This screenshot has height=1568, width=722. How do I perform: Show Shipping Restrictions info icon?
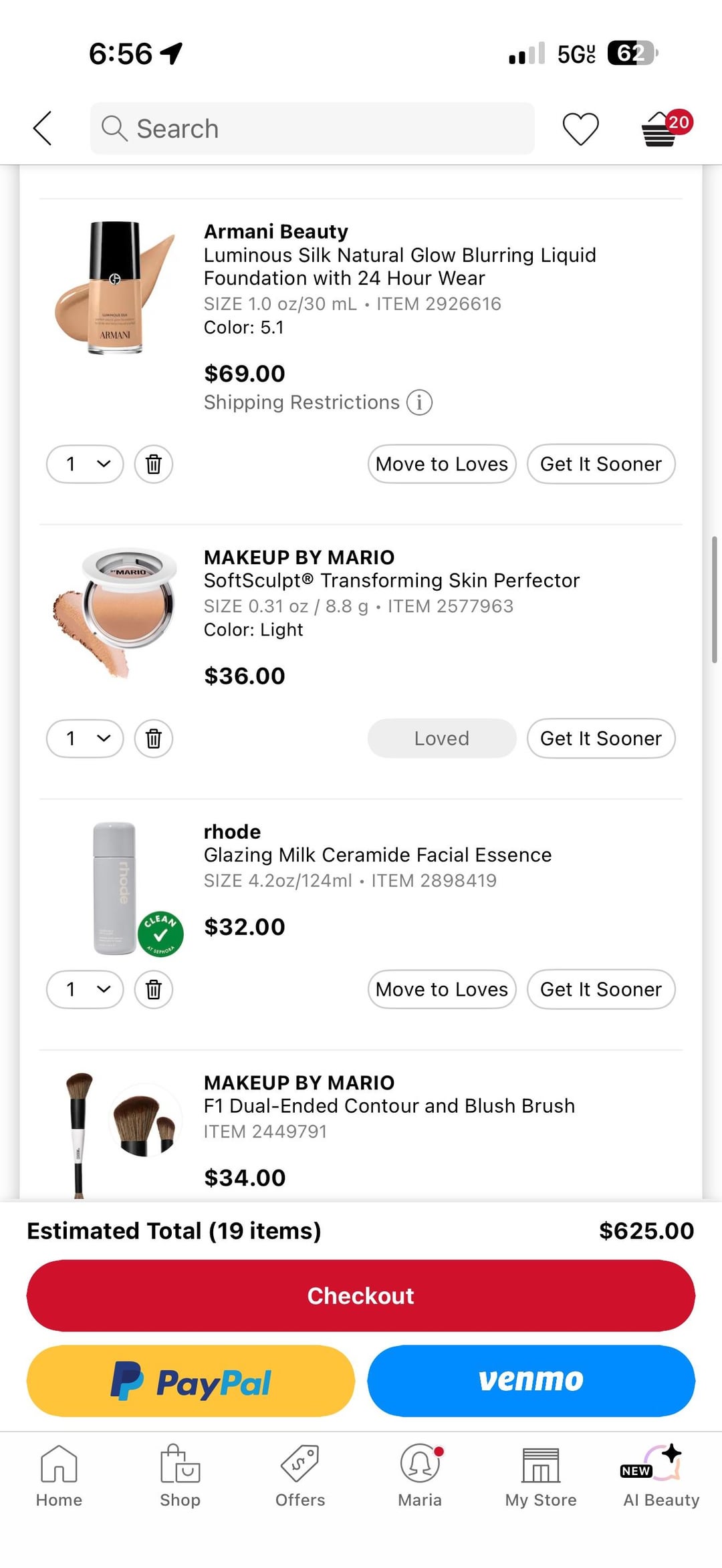[420, 402]
